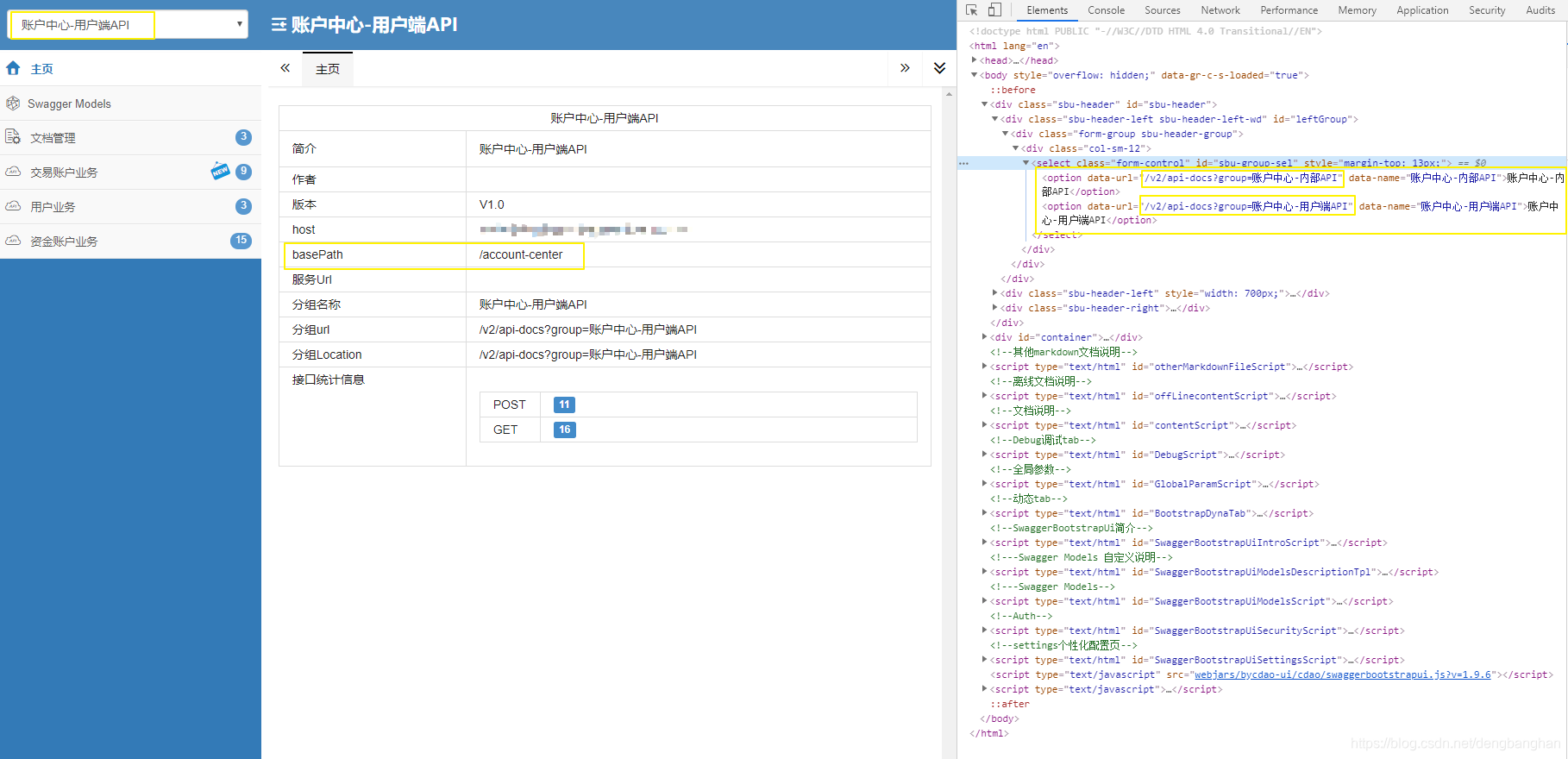Image resolution: width=1568 pixels, height=759 pixels.
Task: Expand the GlobalParamScript script node
Action: (x=984, y=484)
